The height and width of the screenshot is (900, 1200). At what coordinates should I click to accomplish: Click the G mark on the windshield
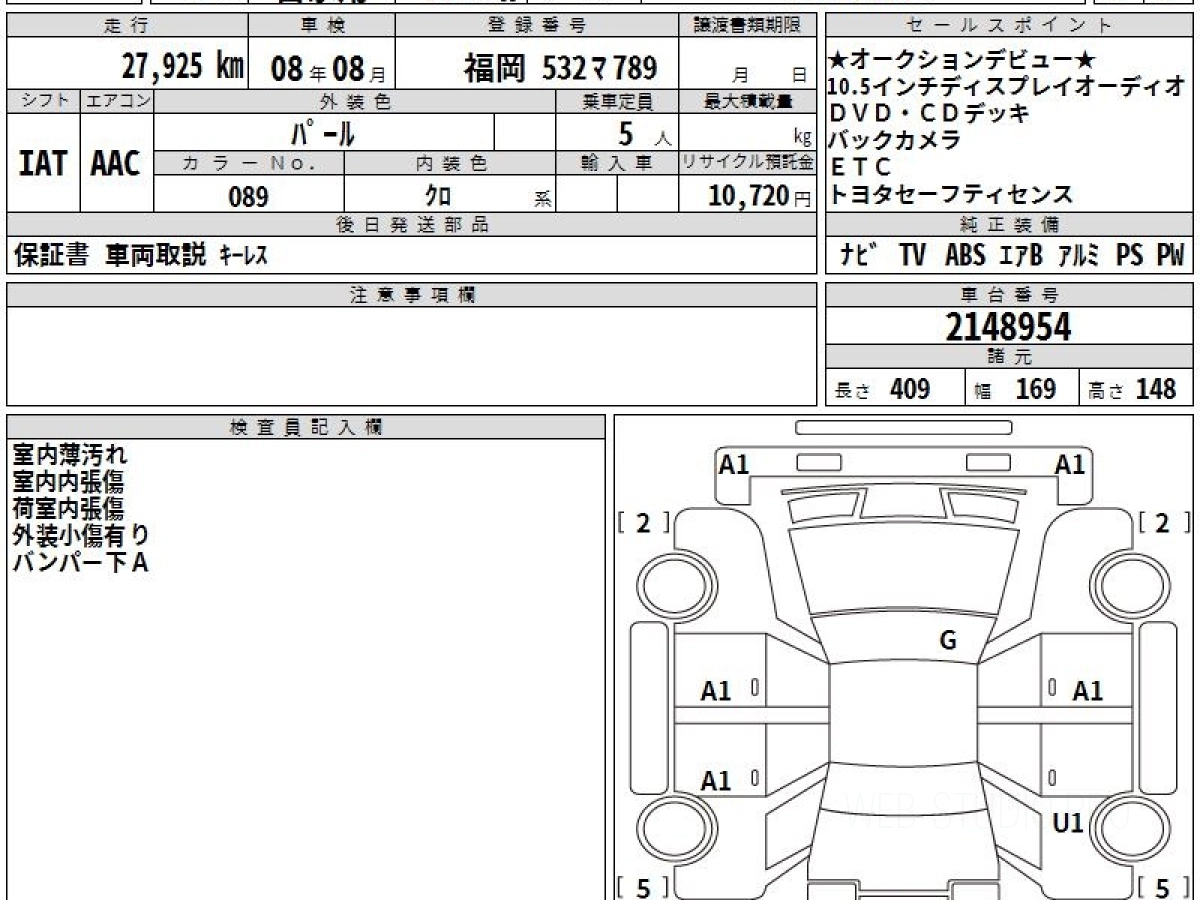click(948, 641)
